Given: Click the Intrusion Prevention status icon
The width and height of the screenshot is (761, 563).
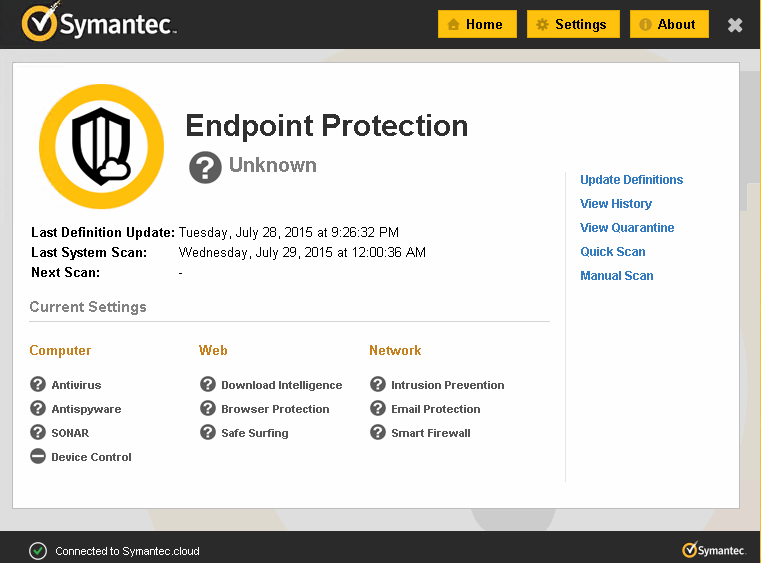Looking at the screenshot, I should (378, 384).
